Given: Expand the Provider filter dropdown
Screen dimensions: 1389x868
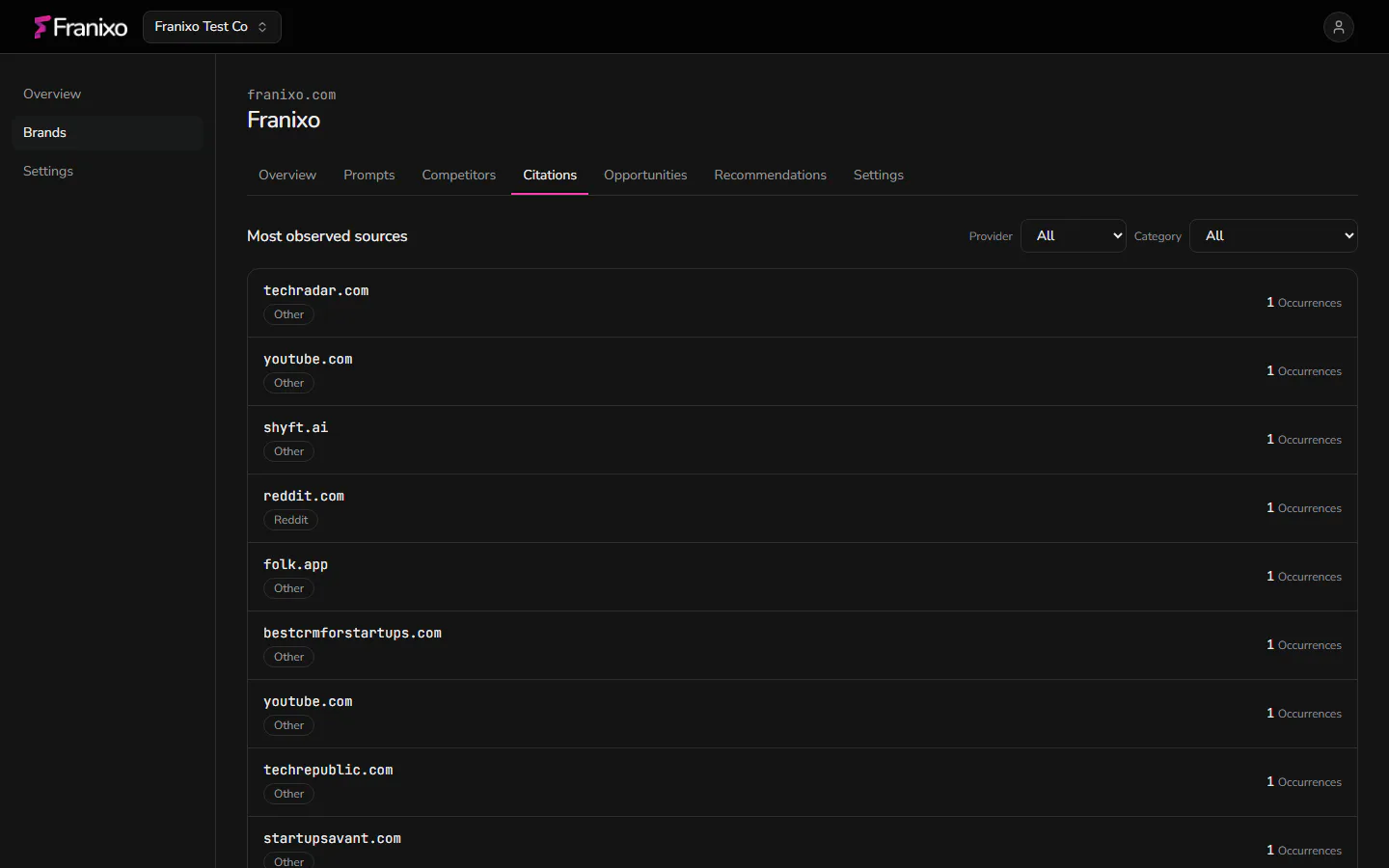Looking at the screenshot, I should coord(1074,235).
